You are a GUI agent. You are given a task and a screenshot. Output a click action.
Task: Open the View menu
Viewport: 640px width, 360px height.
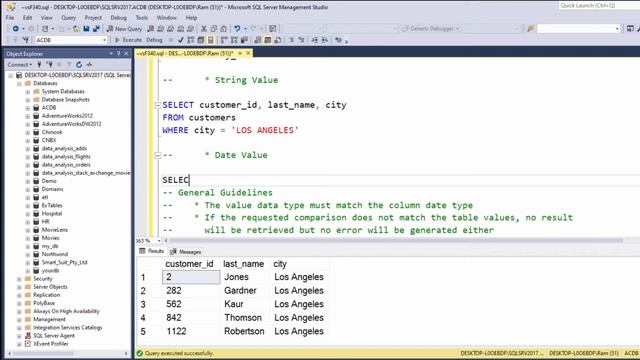click(x=47, y=18)
